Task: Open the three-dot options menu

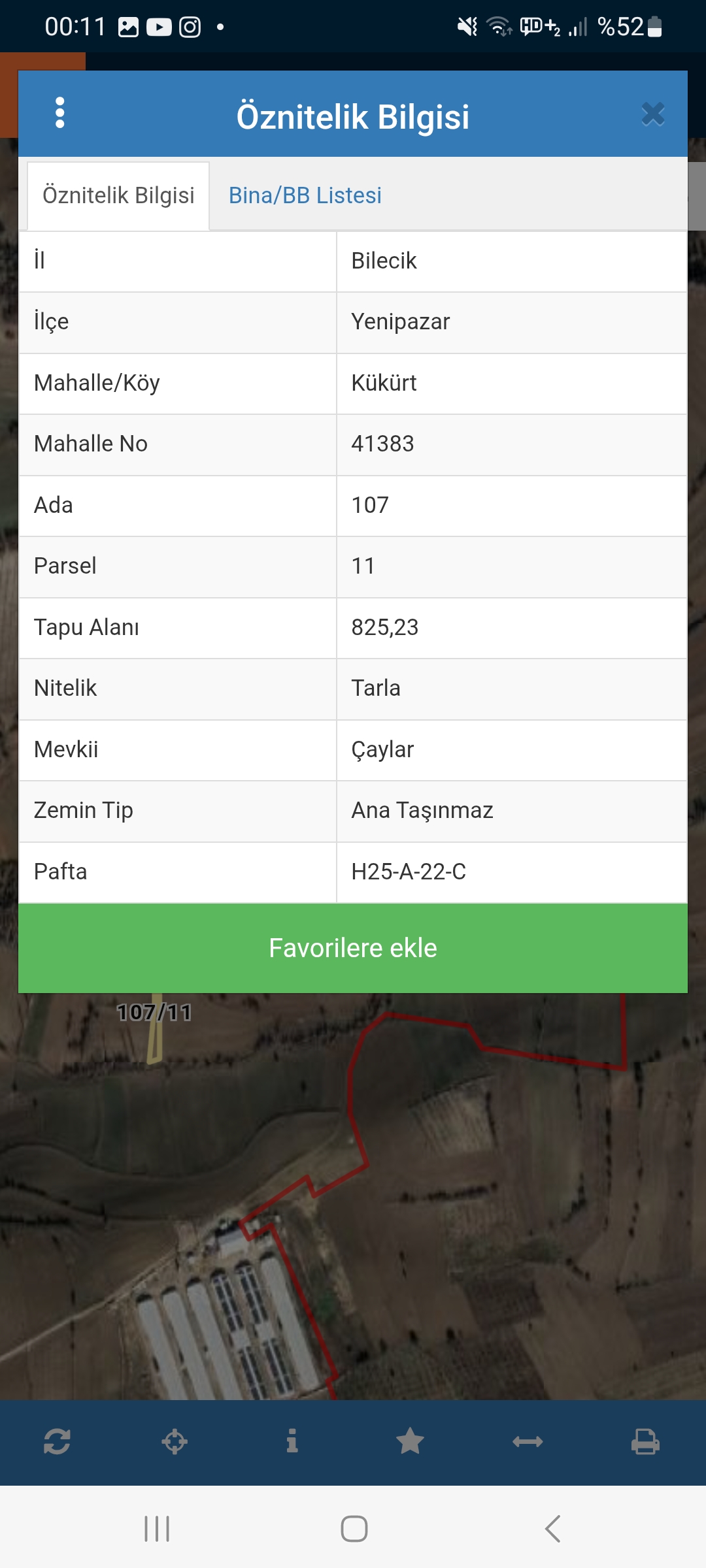Action: (x=60, y=113)
